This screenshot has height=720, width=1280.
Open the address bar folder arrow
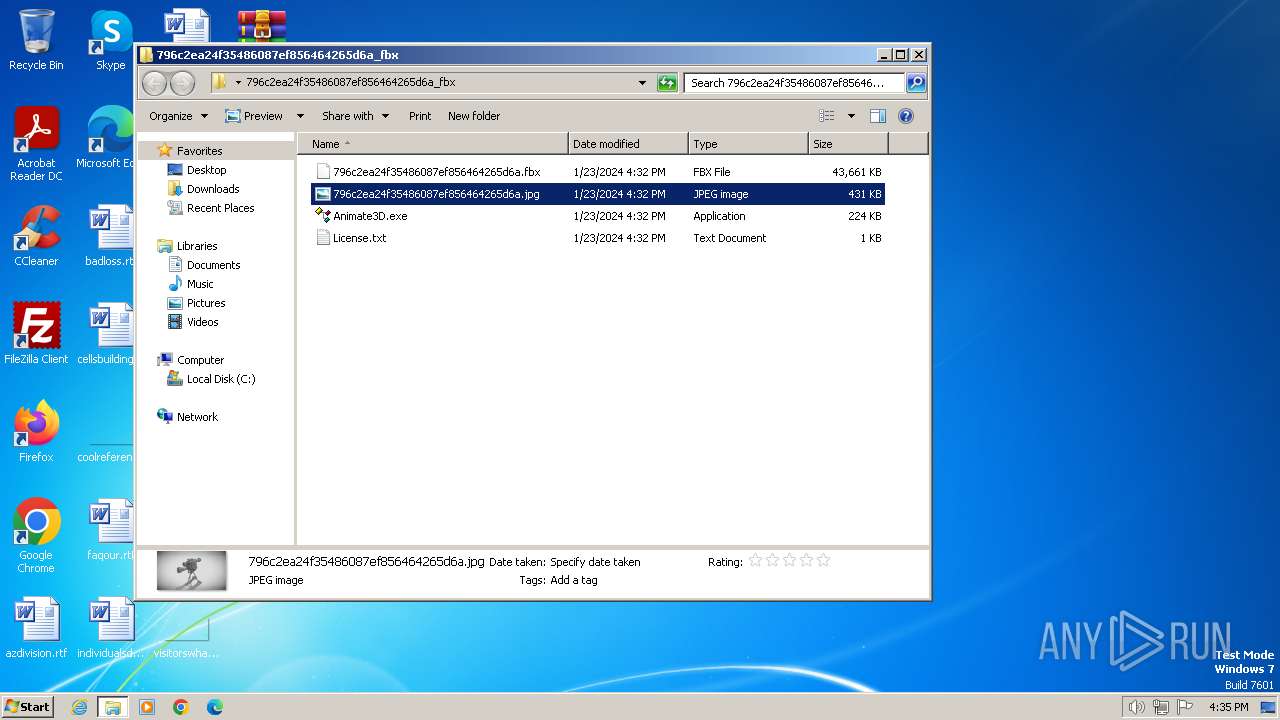click(238, 83)
